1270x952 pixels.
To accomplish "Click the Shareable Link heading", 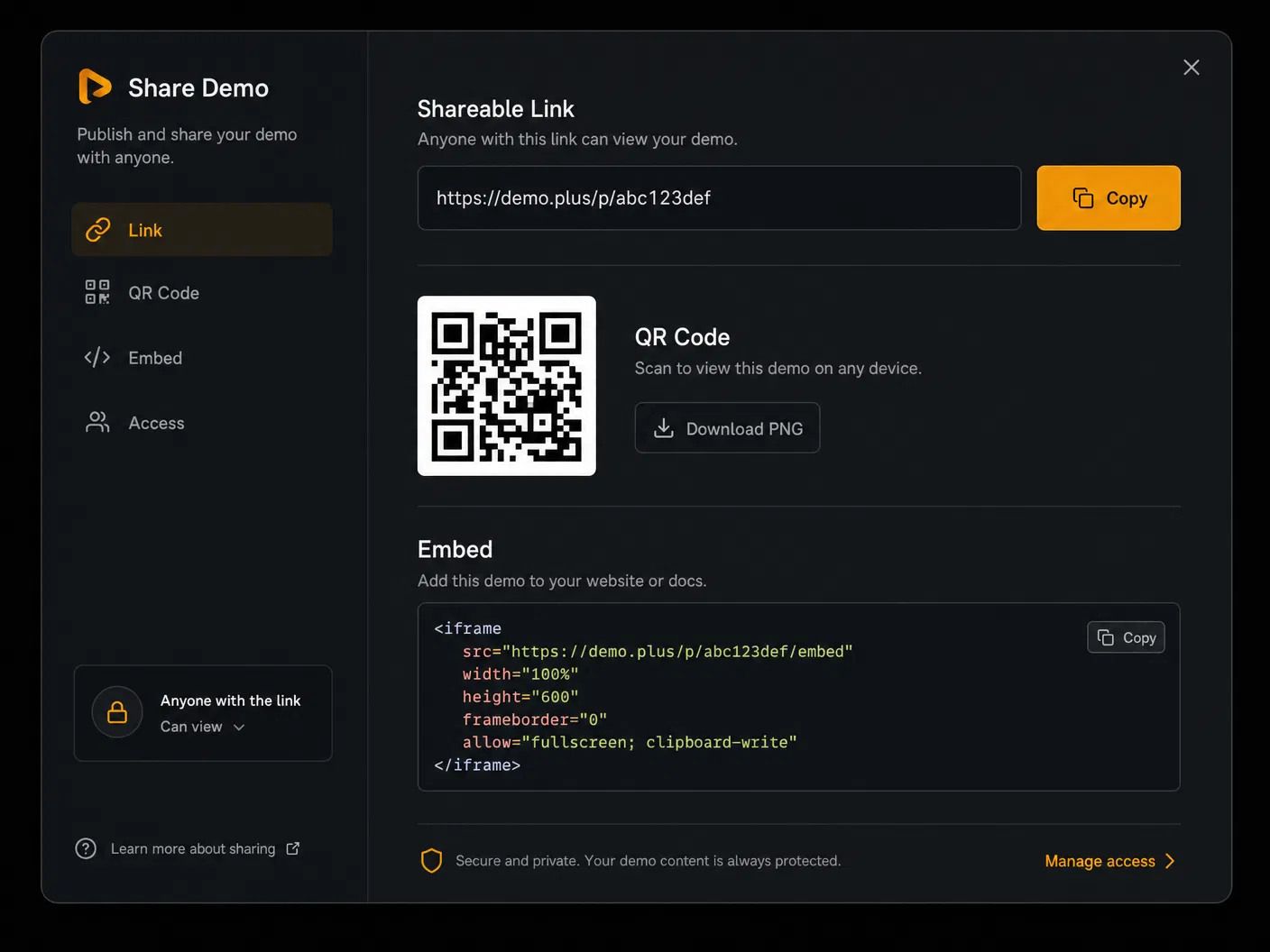I will click(x=495, y=109).
